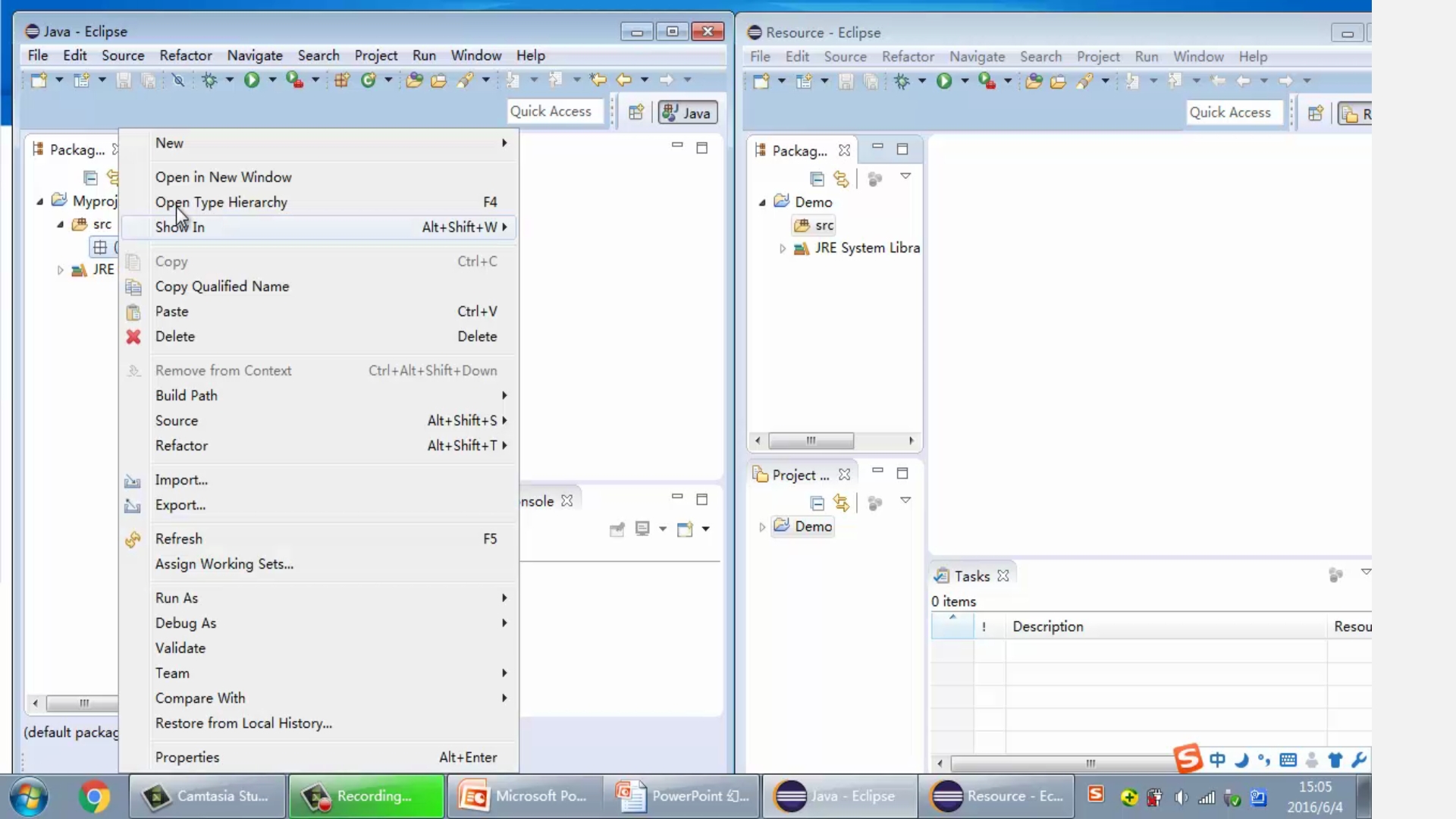Minimize the Project Explorer view panel
The width and height of the screenshot is (1456, 819).
[877, 471]
